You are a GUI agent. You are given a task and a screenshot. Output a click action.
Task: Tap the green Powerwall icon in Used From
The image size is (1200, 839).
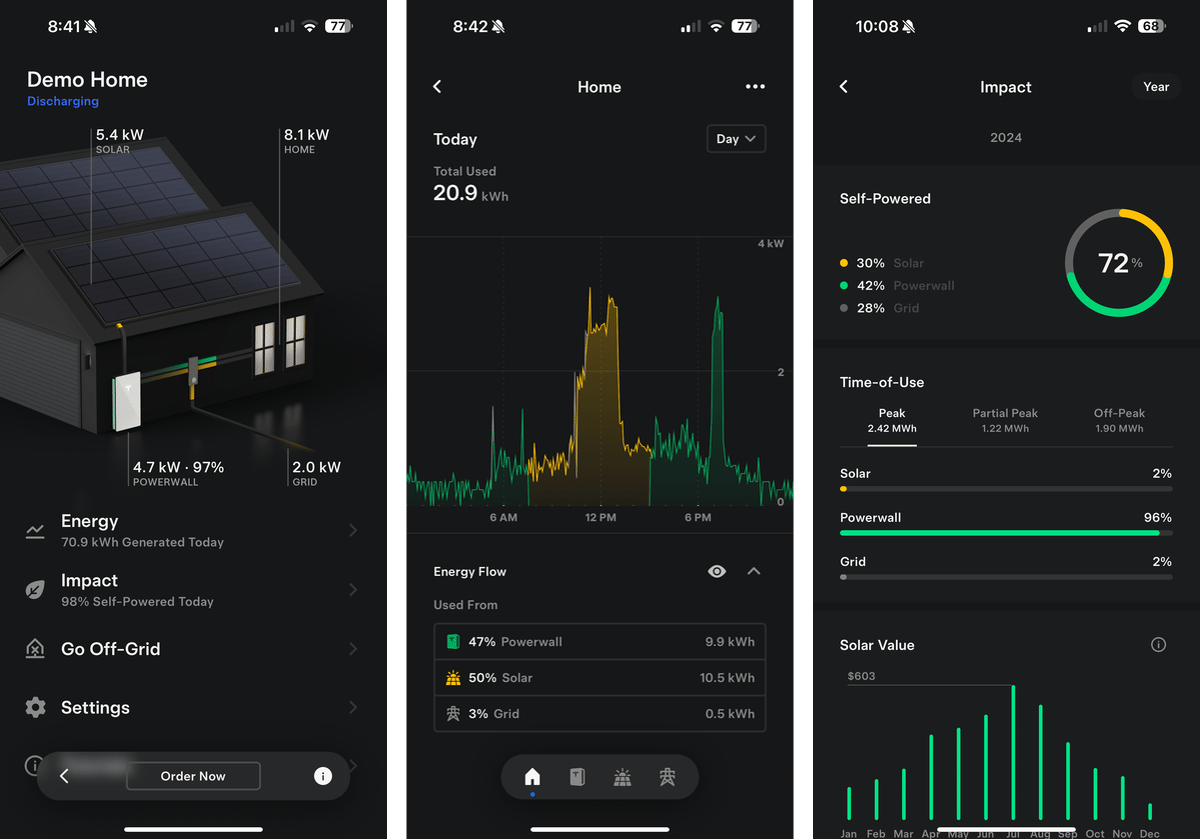point(453,642)
